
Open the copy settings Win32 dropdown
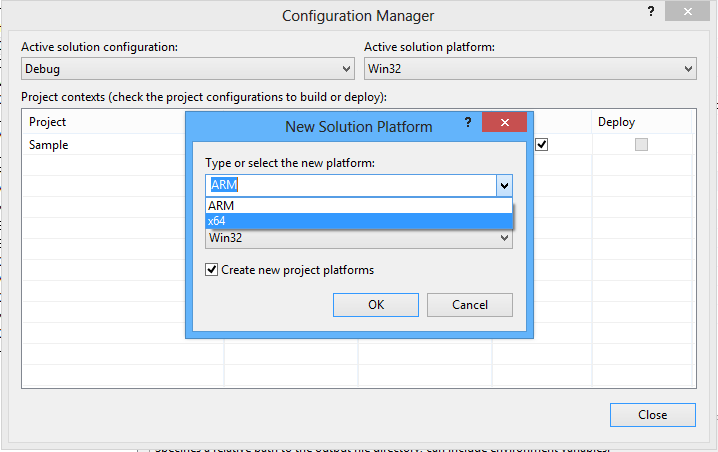pyautogui.click(x=358, y=238)
